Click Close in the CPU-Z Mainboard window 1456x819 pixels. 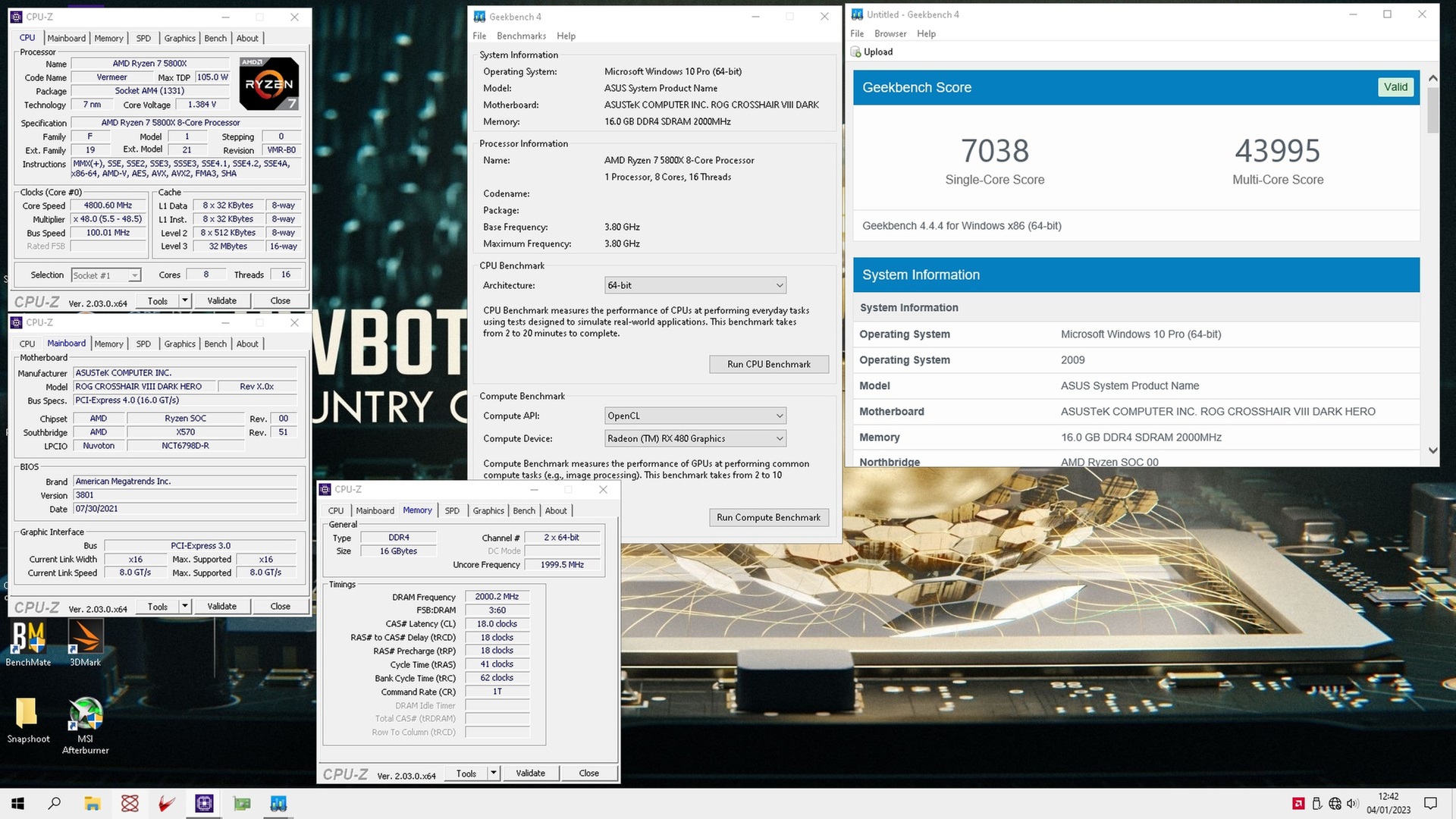[x=281, y=607]
